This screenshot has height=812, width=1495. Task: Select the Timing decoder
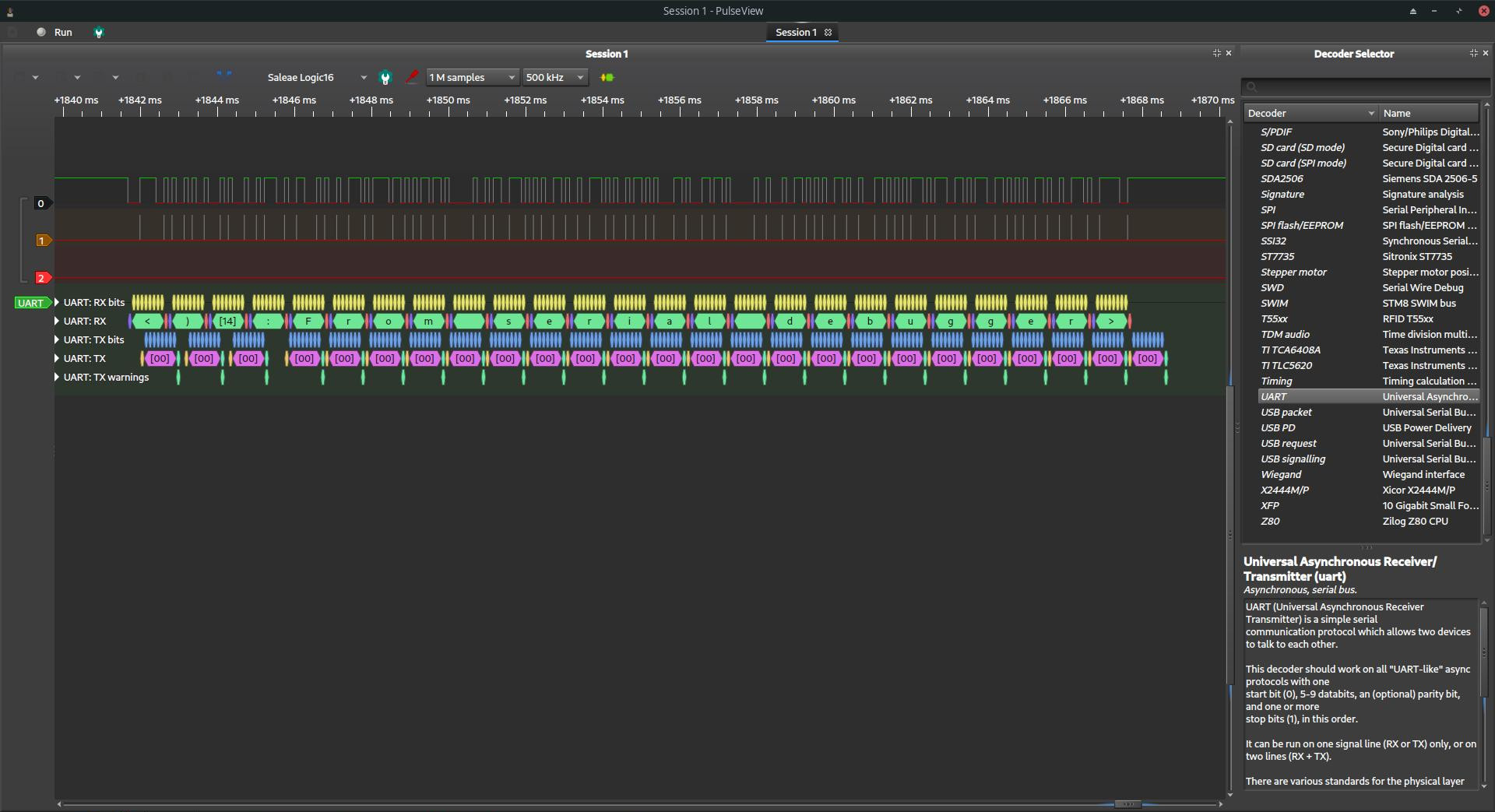tap(1367, 381)
